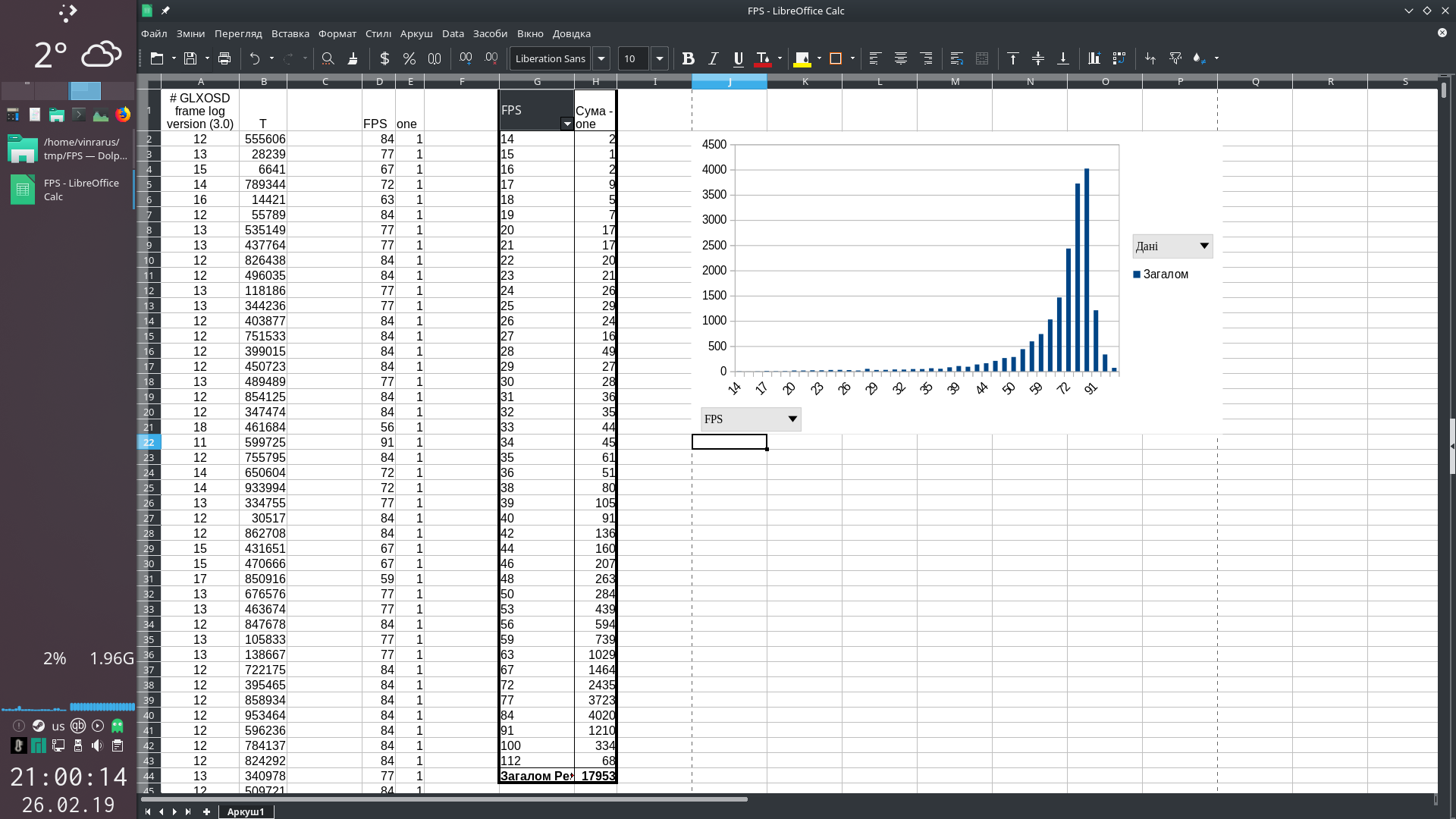
Task: Toggle italic formatting
Action: (x=713, y=58)
